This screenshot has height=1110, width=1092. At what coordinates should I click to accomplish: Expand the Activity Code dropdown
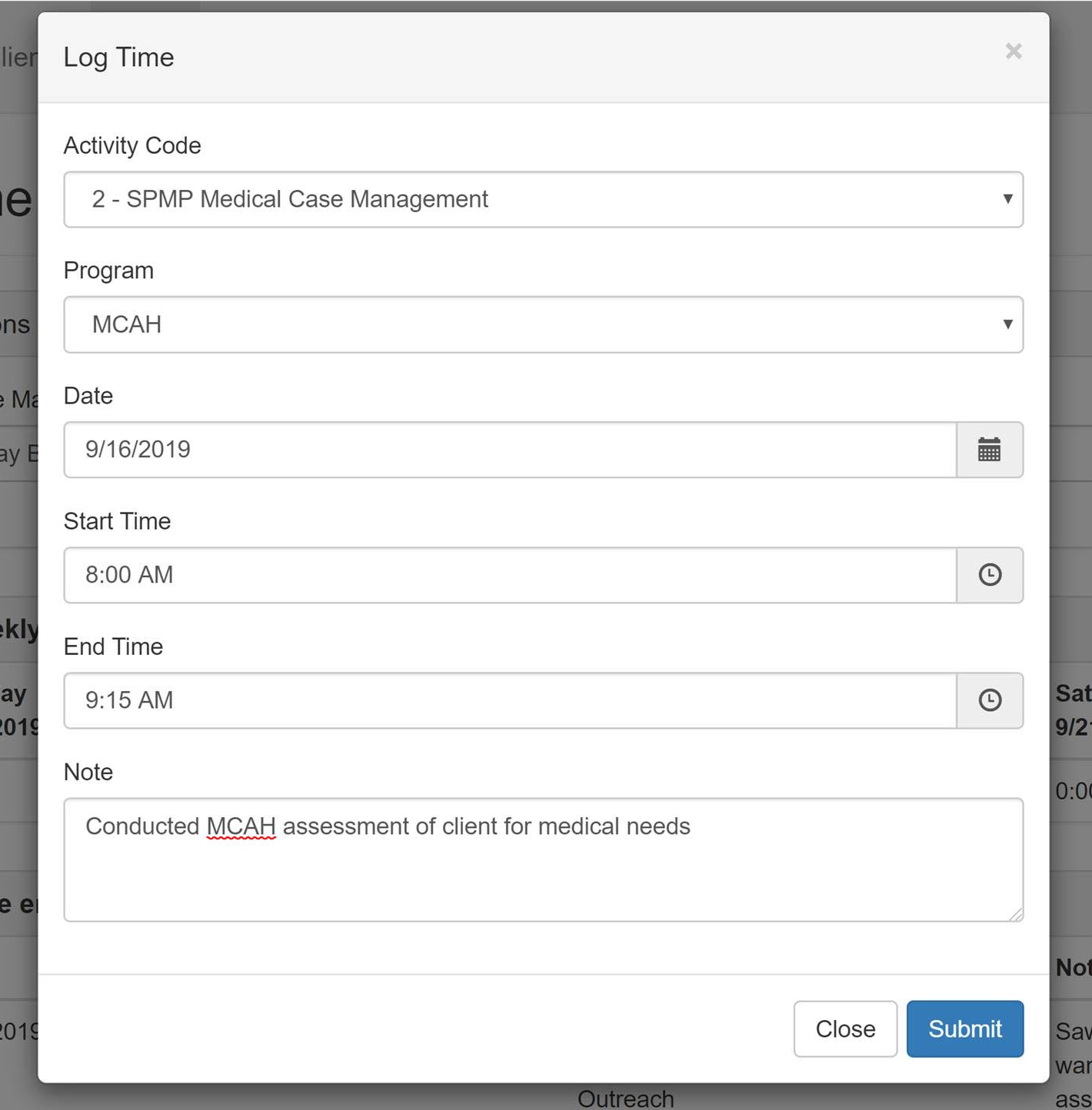click(543, 199)
